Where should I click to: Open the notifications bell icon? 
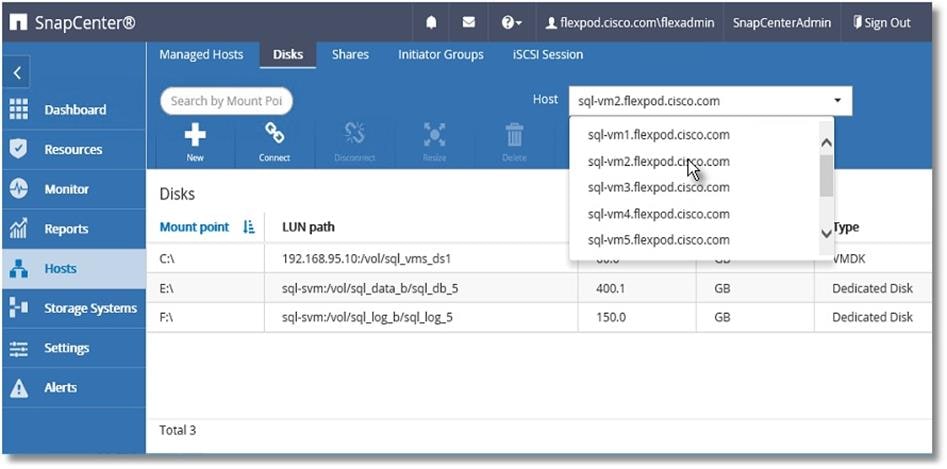(431, 23)
